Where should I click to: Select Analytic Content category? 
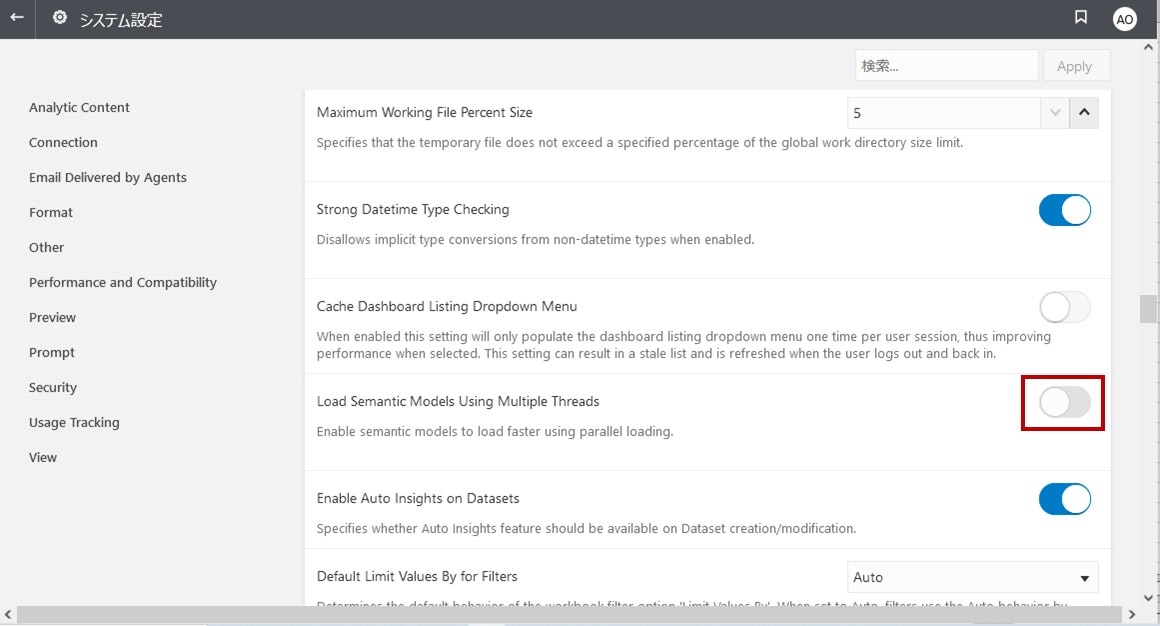(79, 108)
